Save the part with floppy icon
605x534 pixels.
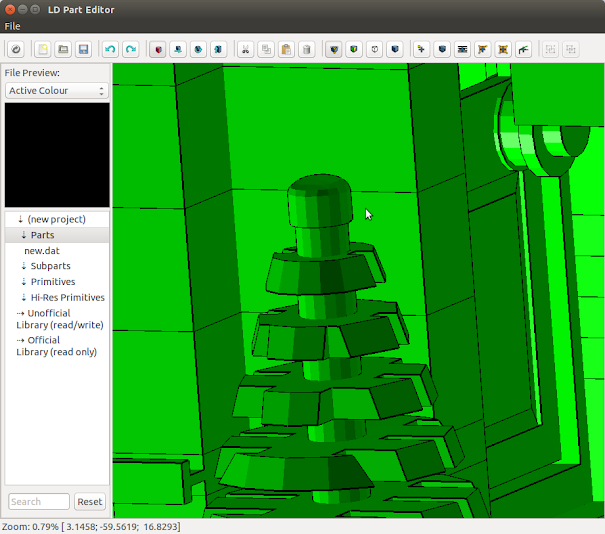tap(84, 49)
